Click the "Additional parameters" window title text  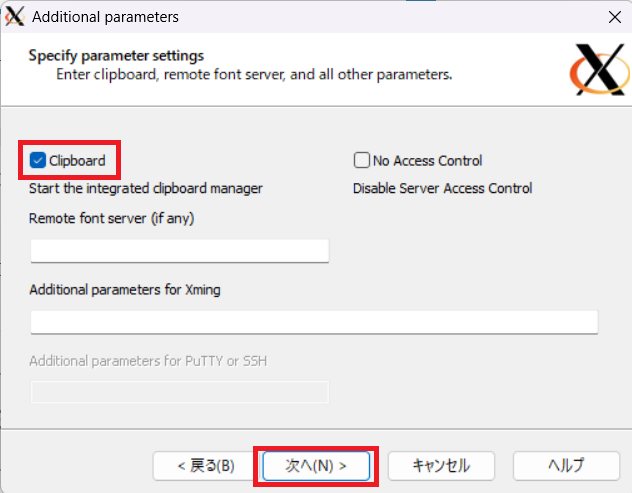pos(105,17)
